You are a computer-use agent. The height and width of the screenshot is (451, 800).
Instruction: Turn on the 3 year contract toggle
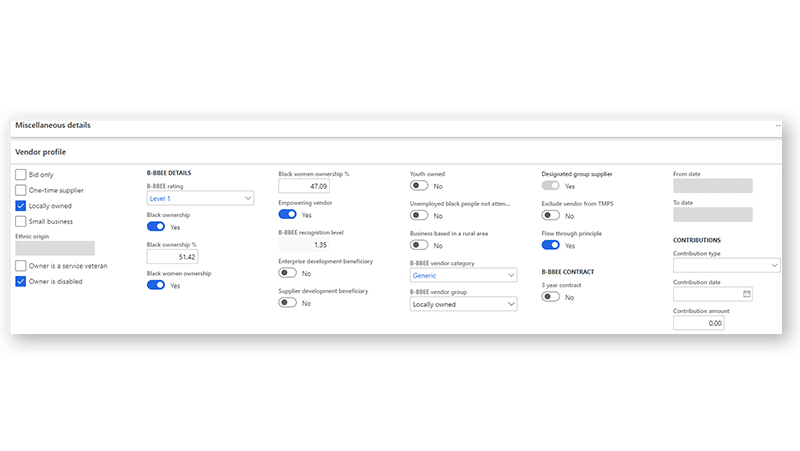(x=551, y=297)
